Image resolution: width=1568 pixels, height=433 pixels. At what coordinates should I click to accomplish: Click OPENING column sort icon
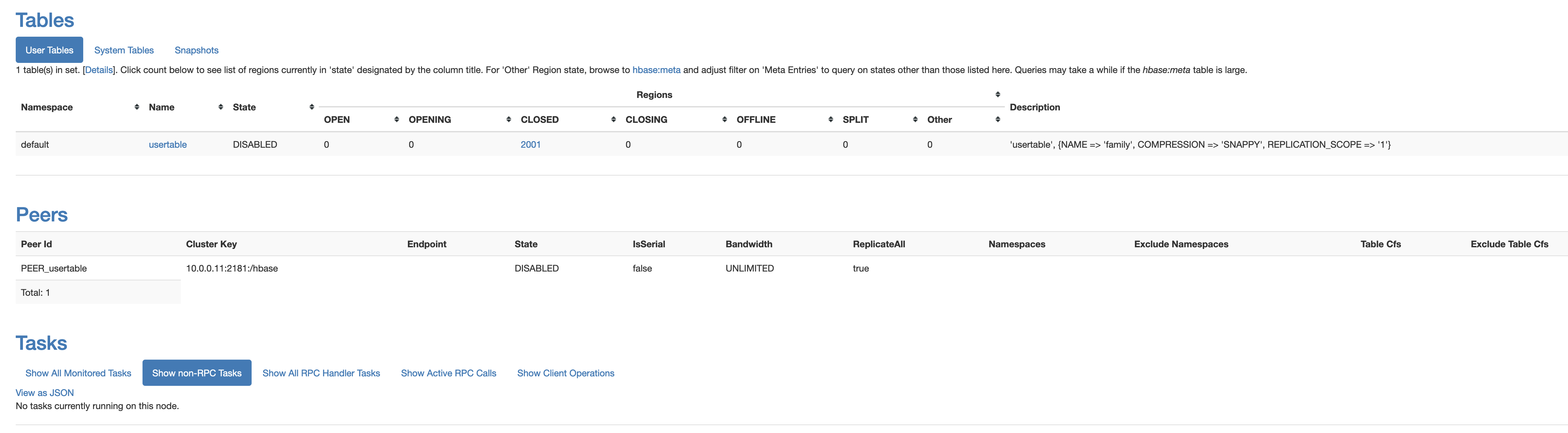pos(508,120)
